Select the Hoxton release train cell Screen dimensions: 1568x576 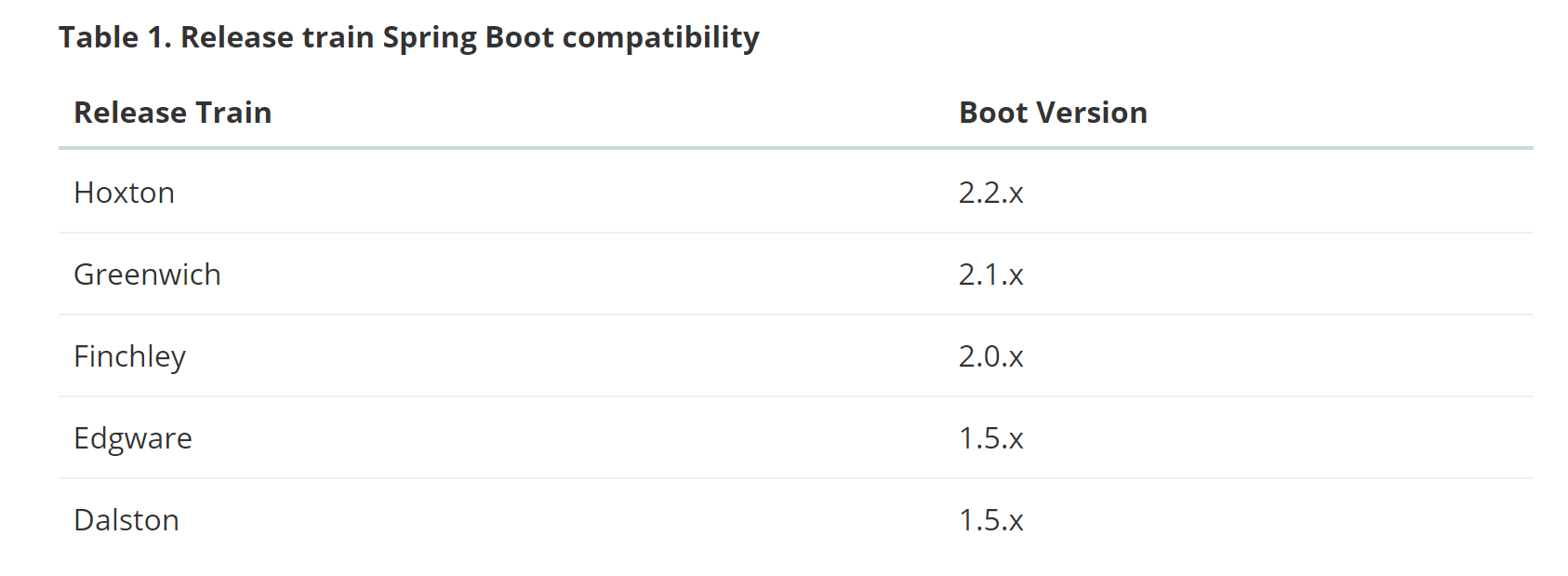[x=125, y=193]
